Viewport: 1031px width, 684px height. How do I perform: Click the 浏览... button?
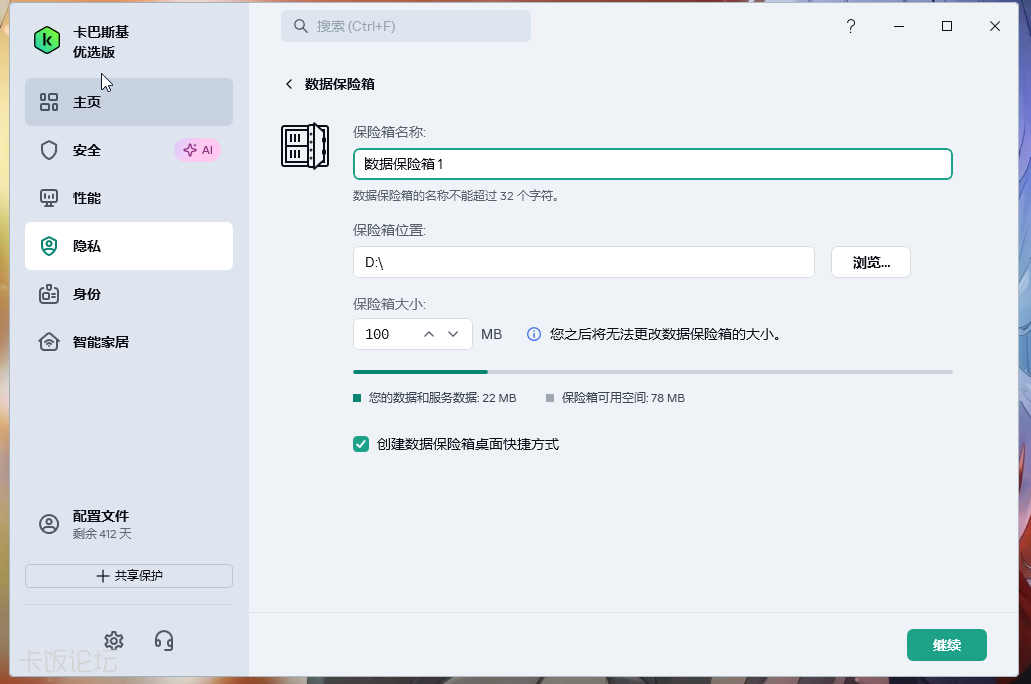pos(871,262)
